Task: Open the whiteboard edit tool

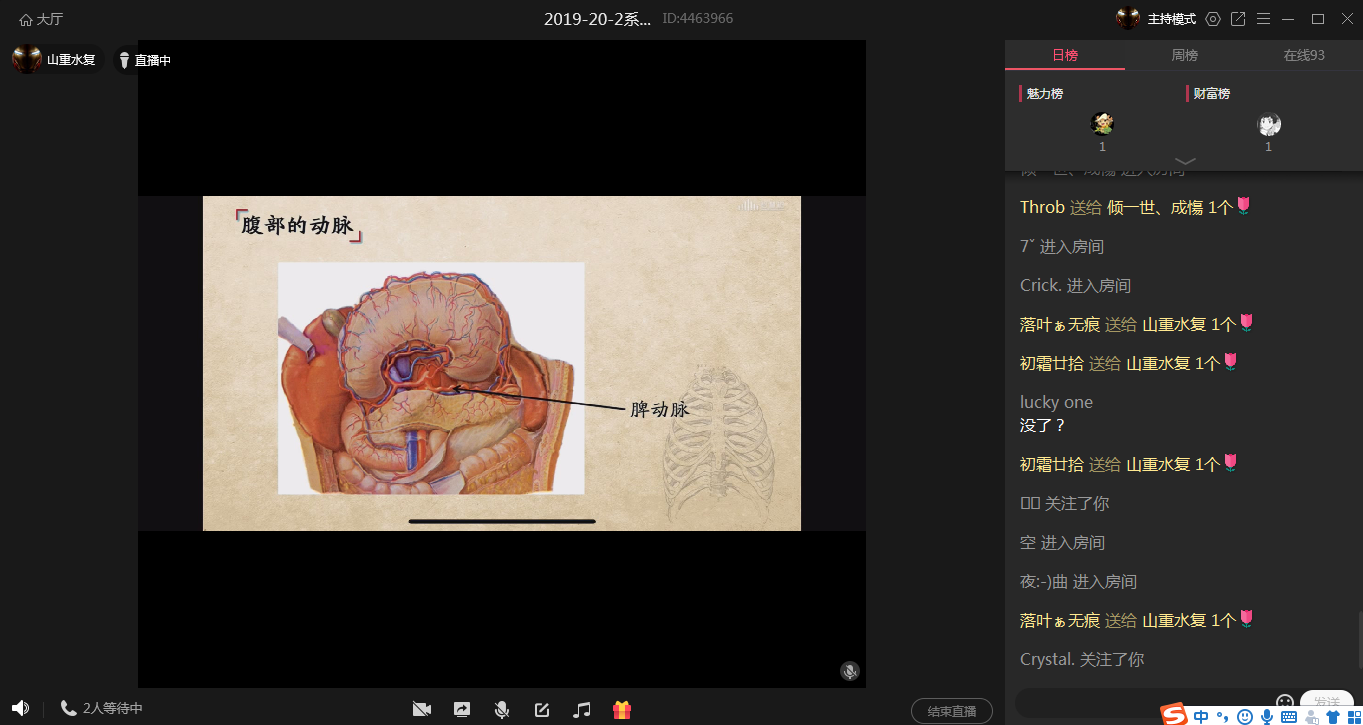Action: [542, 709]
